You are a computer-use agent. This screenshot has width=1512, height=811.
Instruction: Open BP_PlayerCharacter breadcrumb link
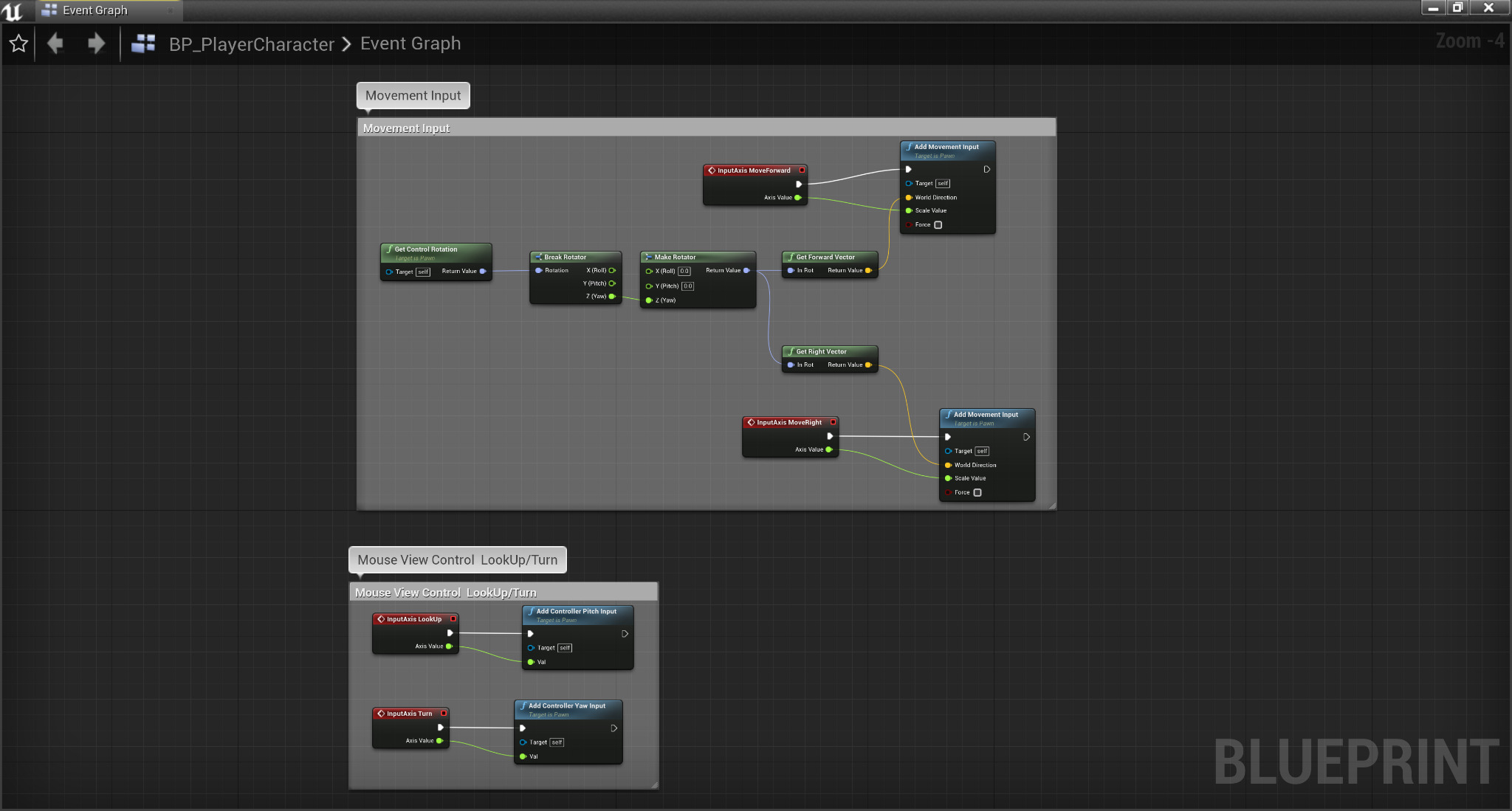click(252, 44)
